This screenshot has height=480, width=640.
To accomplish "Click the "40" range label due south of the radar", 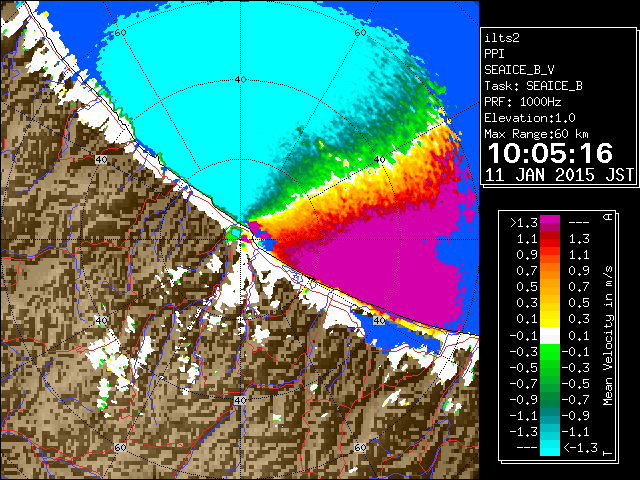I will click(240, 400).
